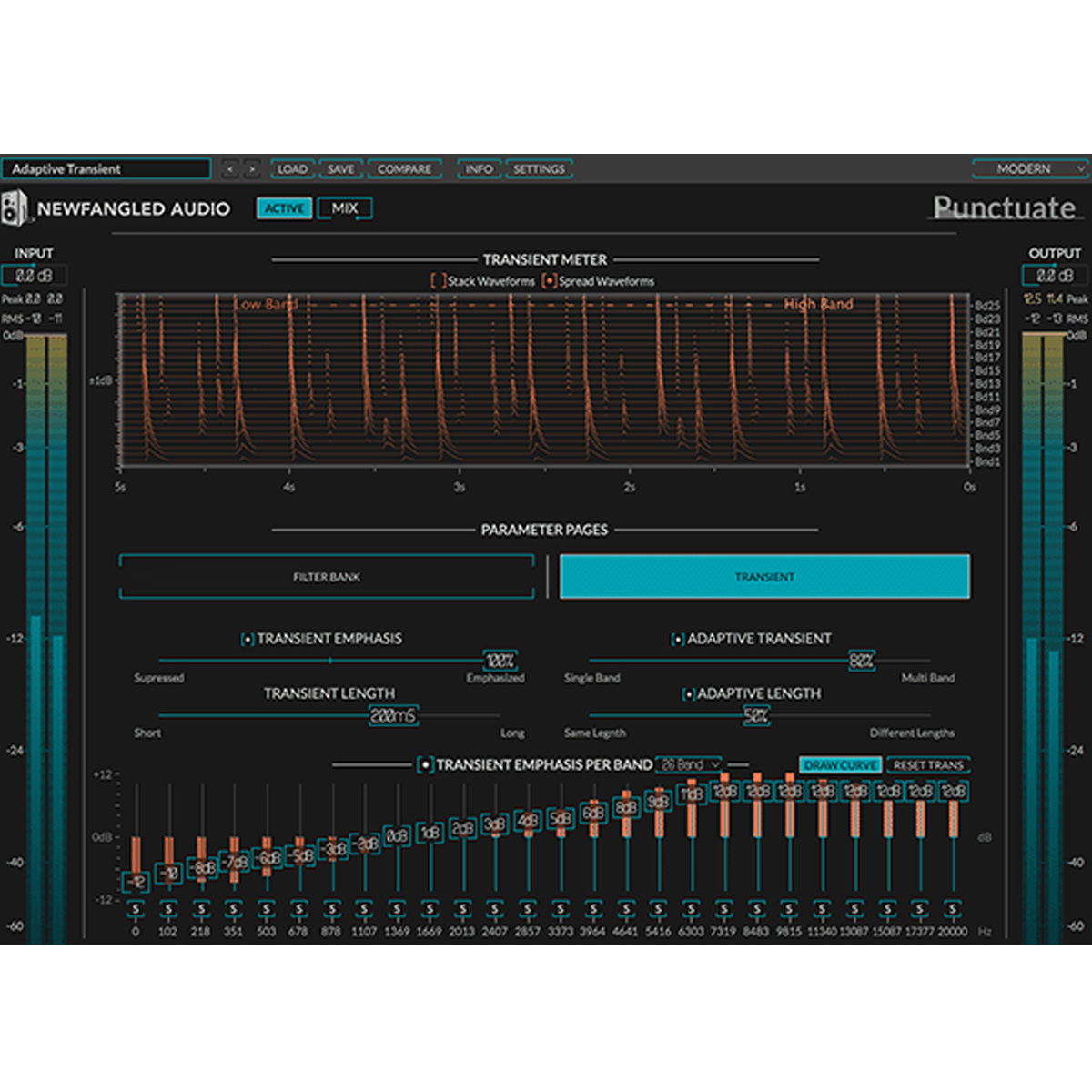Click the Transient Length 200mS slider handle
Viewport: 1092px width, 1092px height.
393,715
